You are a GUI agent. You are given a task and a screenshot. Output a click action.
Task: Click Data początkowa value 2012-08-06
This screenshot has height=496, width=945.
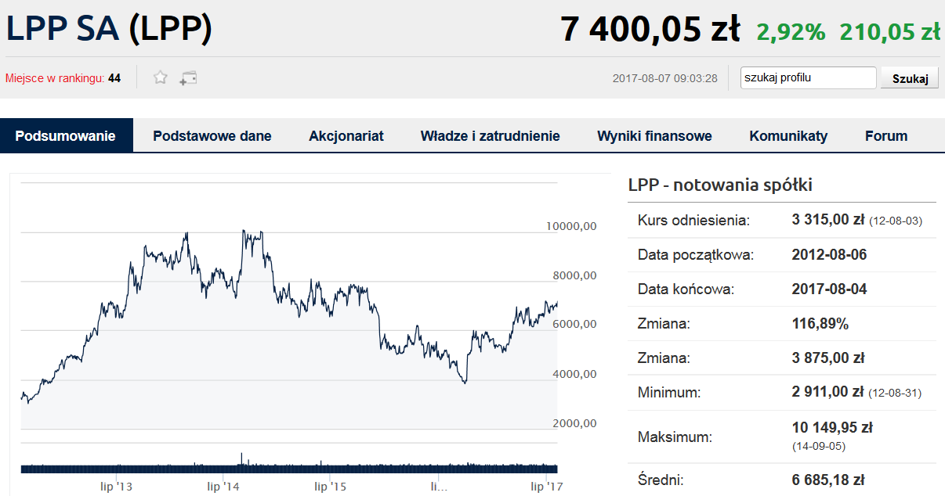829,254
